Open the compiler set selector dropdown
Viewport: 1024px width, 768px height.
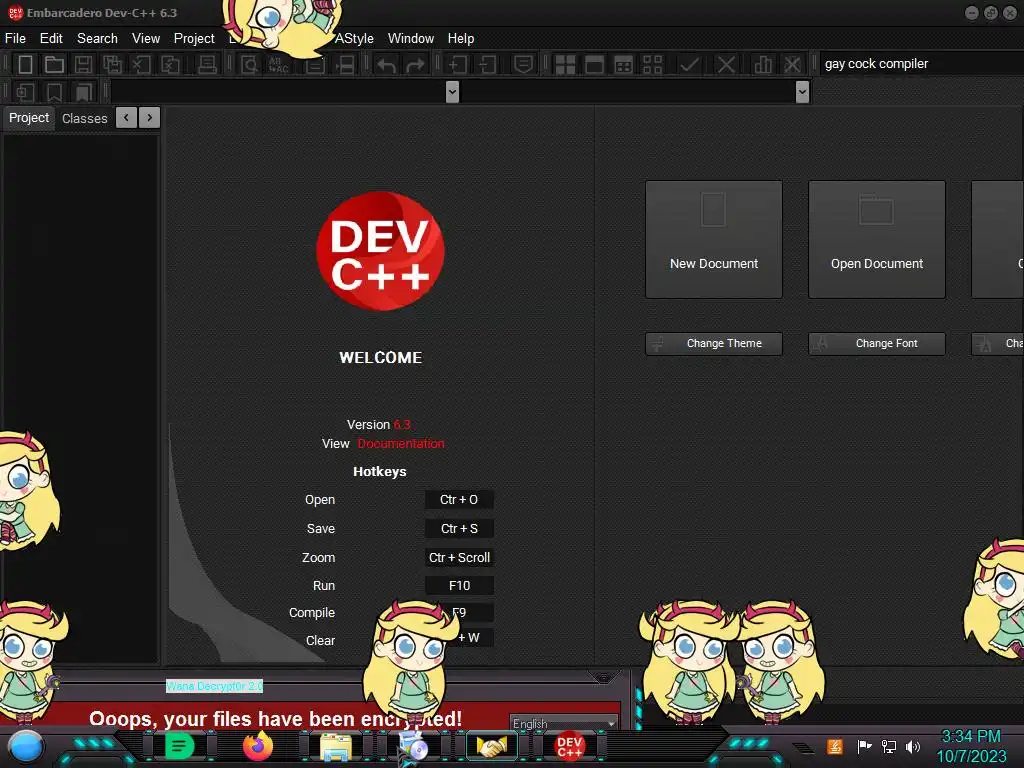click(921, 63)
